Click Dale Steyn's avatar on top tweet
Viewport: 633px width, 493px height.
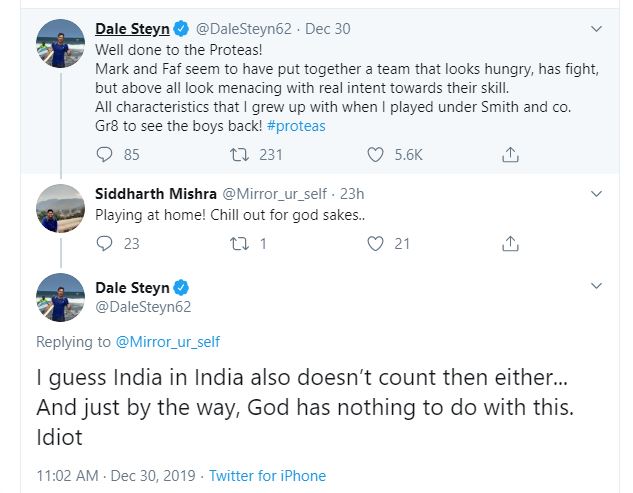pos(59,44)
